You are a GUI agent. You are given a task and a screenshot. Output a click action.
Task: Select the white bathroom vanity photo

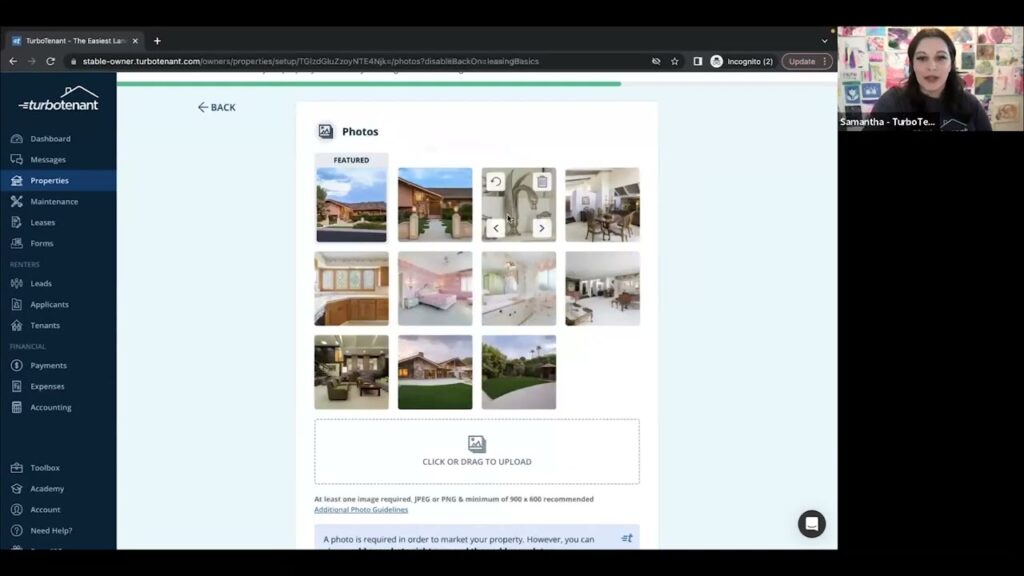[519, 289]
